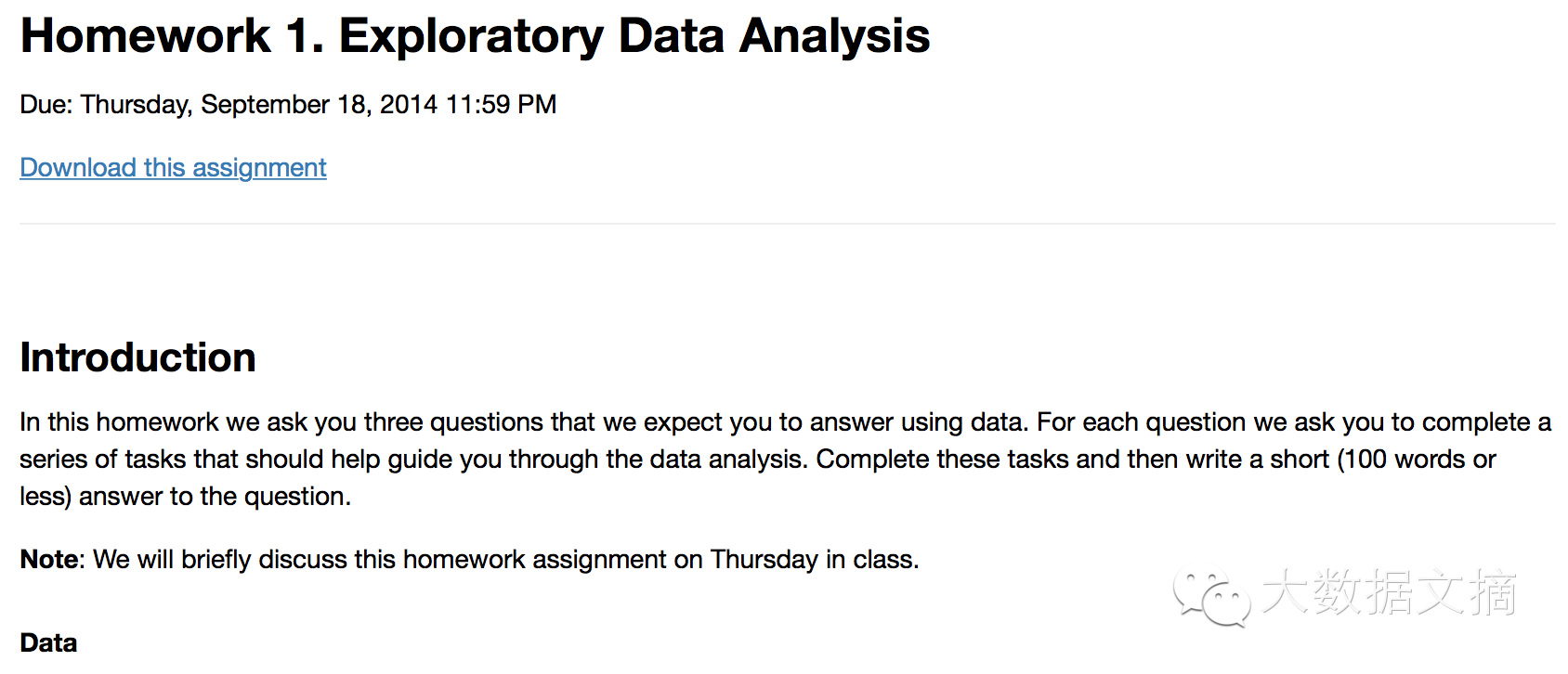Click the Data subsection heading
The image size is (1568, 674).
coord(48,642)
